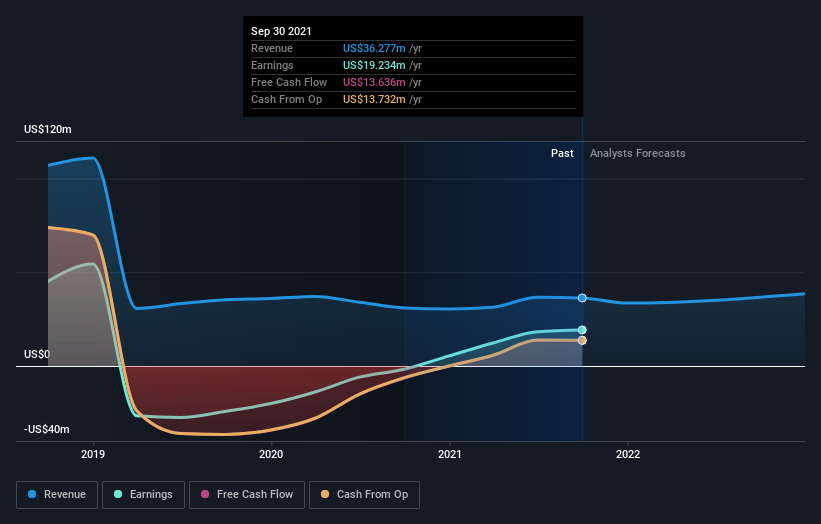Toggle the Free Cash Flow legend button
The image size is (821, 524).
coord(247,495)
